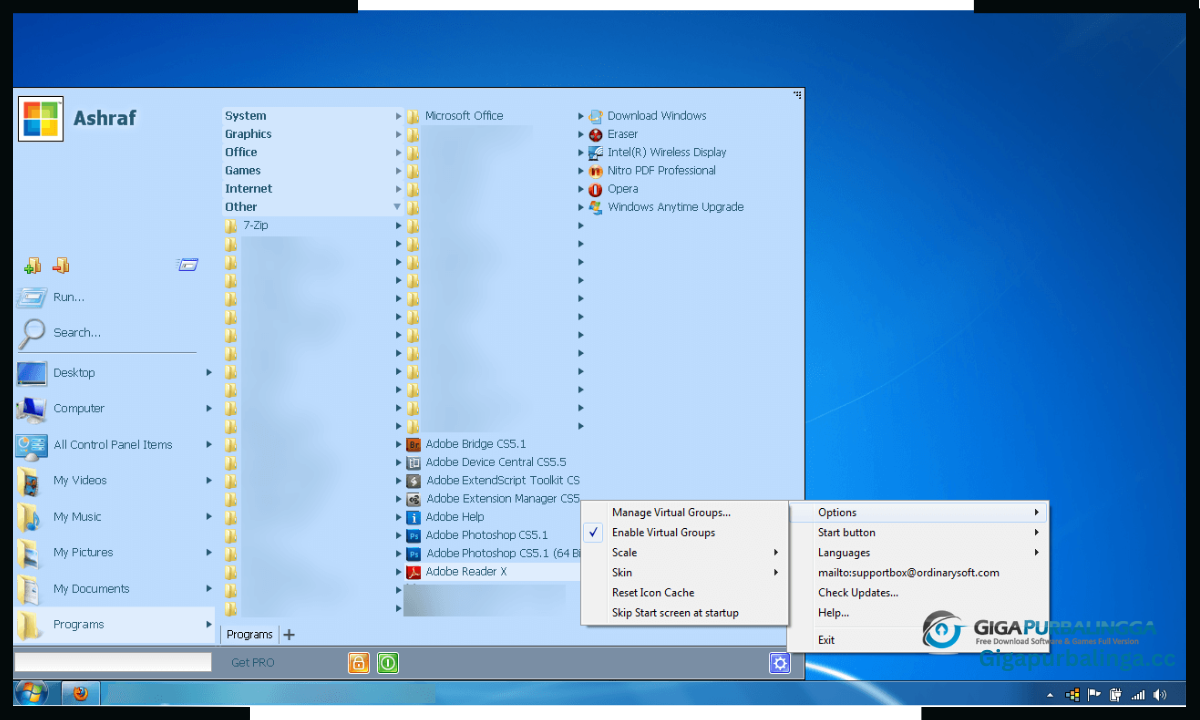This screenshot has height=720, width=1200.
Task: Click the My Documents folder icon
Action: (x=30, y=589)
